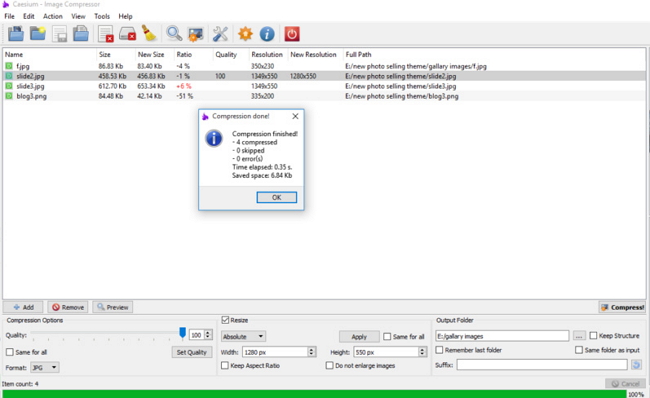
Task: Click the add pictures toolbar icon
Action: tap(16, 34)
